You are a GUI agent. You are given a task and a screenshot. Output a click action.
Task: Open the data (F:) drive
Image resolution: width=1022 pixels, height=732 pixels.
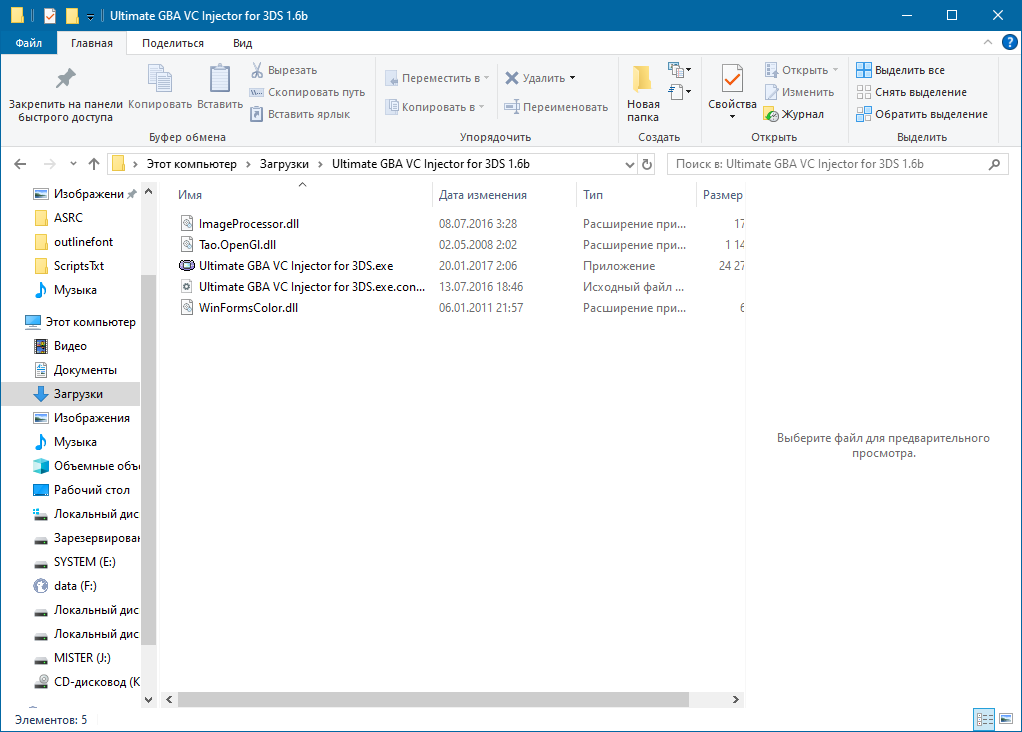click(x=75, y=586)
